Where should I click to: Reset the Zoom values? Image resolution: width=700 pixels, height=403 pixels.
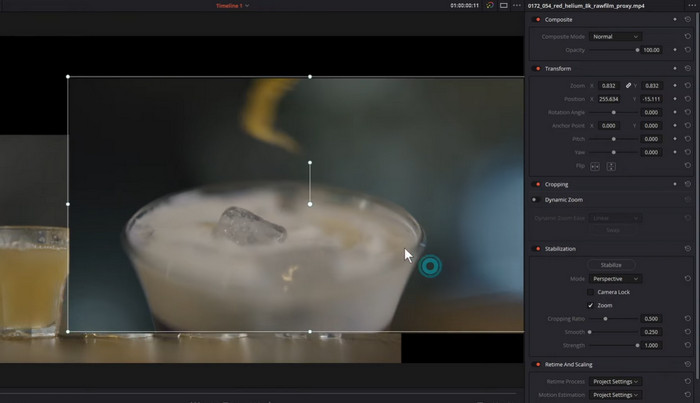(x=688, y=86)
